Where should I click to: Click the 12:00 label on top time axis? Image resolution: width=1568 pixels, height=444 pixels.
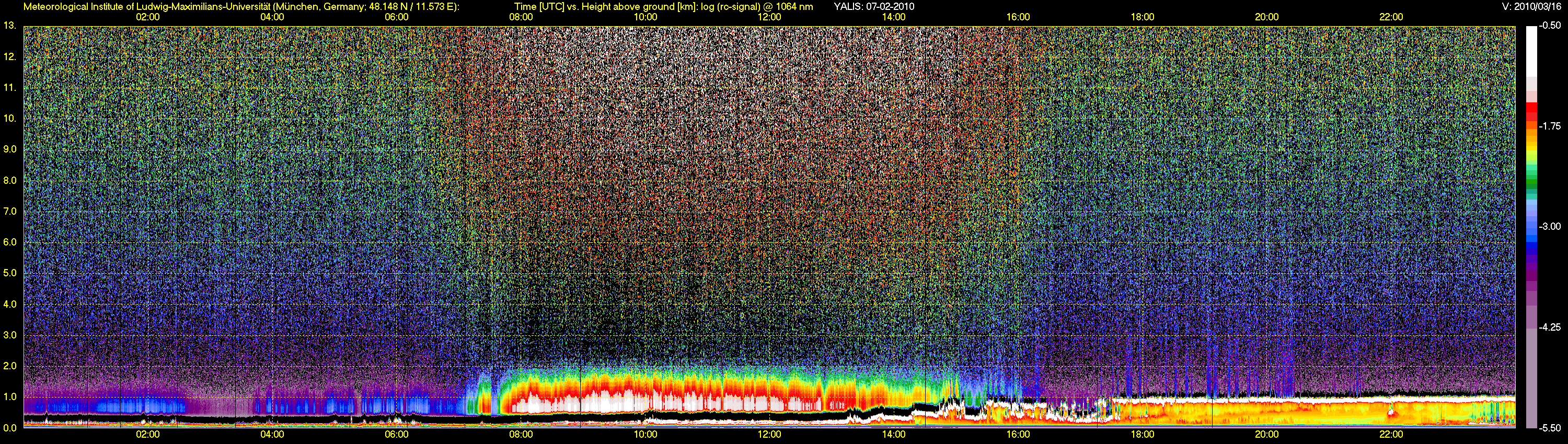(x=769, y=17)
